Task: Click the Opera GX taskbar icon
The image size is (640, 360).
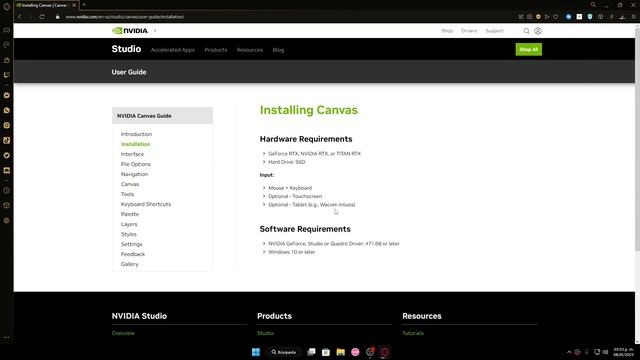Action: tap(384, 352)
